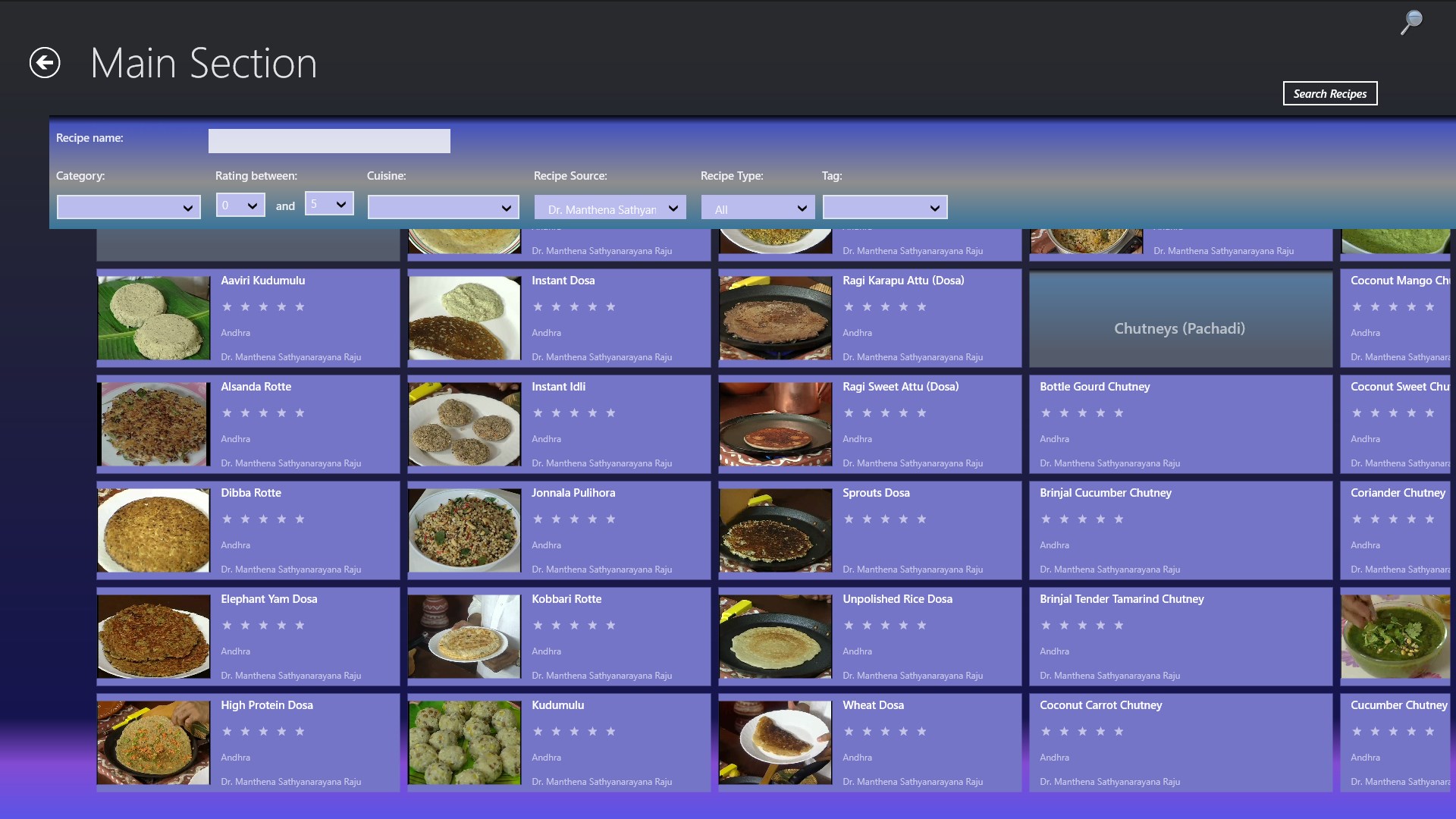
Task: Click the magnifying glass search icon
Action: click(1410, 22)
